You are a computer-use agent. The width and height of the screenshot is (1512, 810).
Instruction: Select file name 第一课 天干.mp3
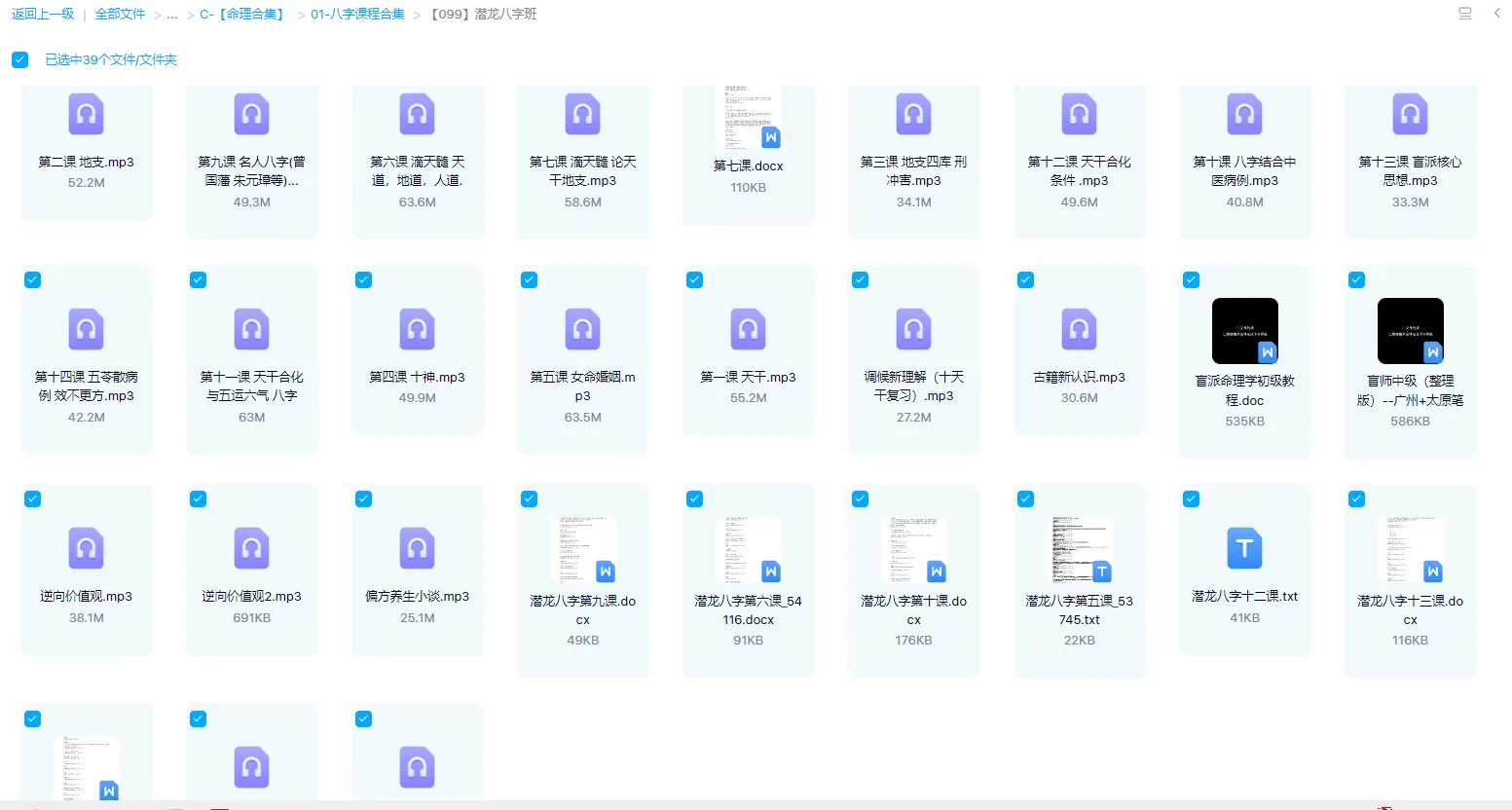click(748, 377)
